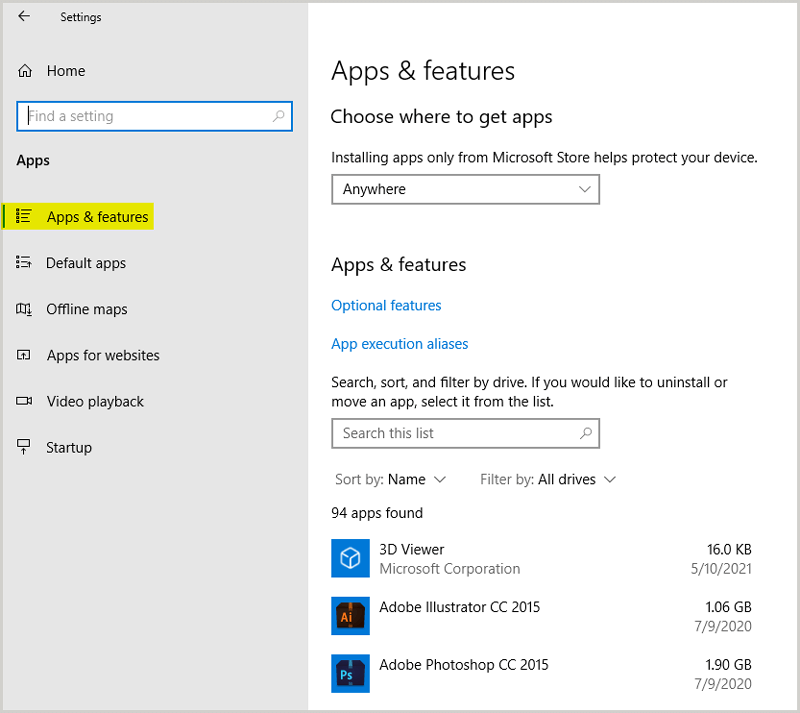800x713 pixels.
Task: Open the Optional features link
Action: coord(386,305)
